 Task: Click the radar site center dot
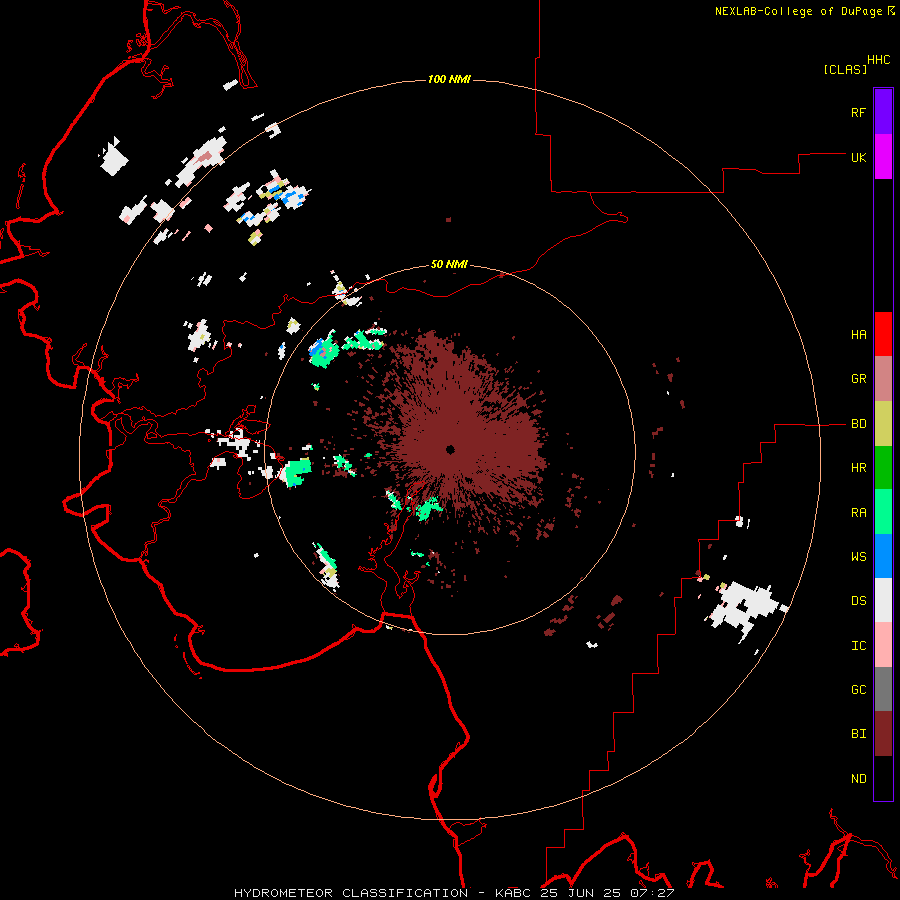coord(451,449)
